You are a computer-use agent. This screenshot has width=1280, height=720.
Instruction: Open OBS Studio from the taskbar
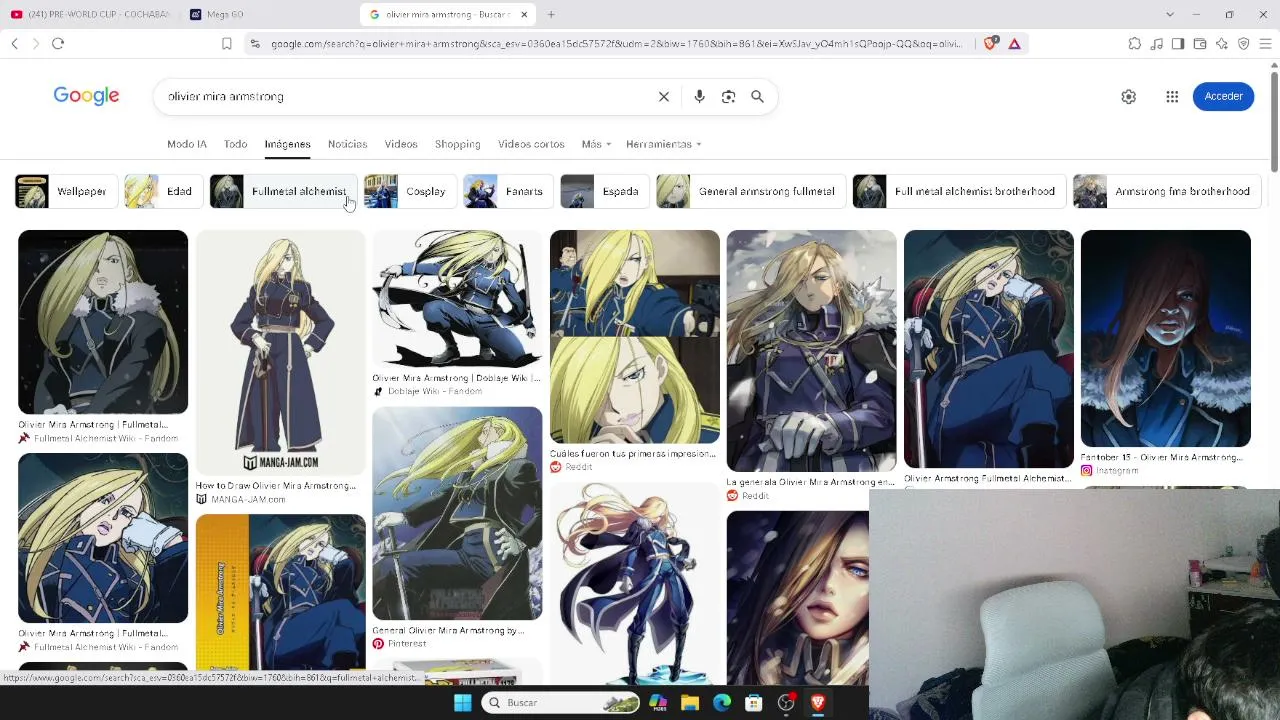click(x=786, y=703)
